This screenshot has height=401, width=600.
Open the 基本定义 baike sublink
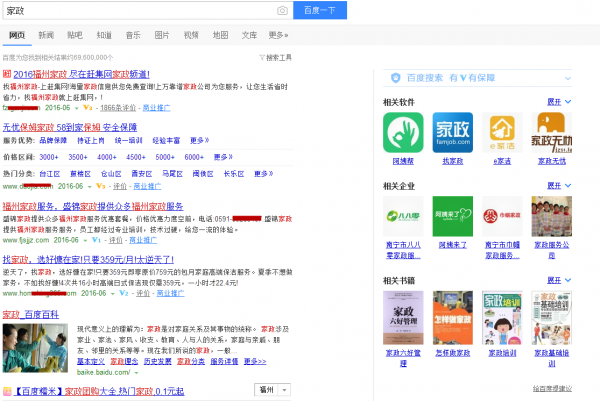coord(91,362)
